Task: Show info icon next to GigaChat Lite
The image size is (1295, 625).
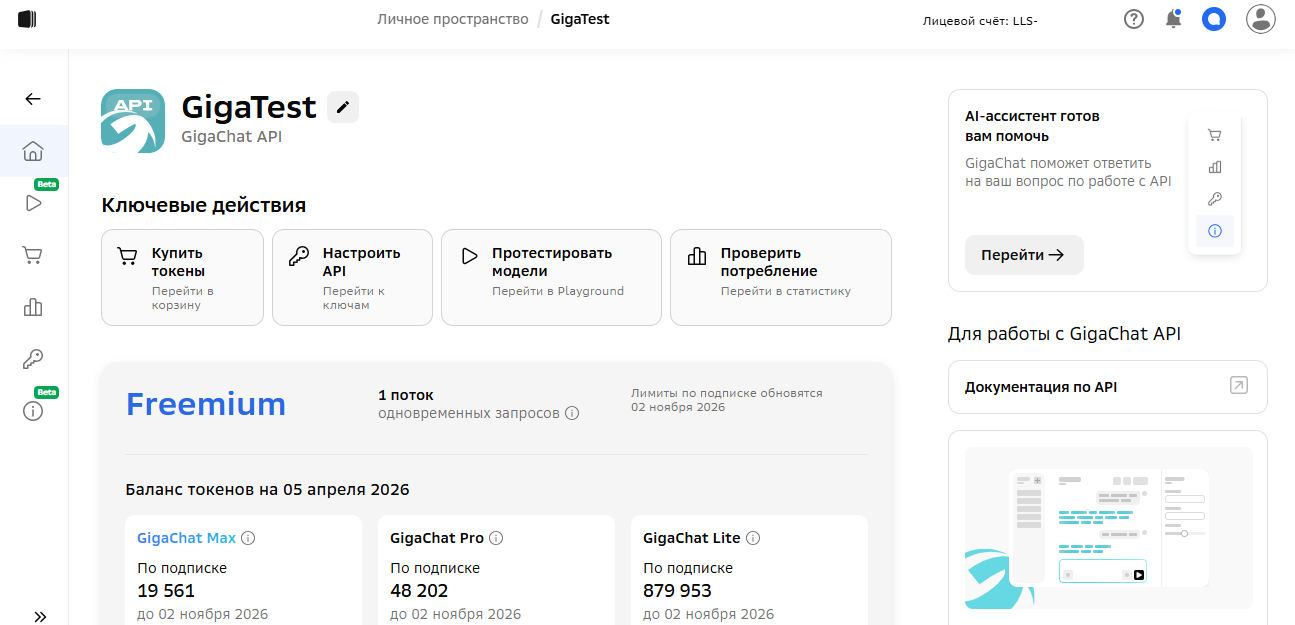Action: [753, 538]
